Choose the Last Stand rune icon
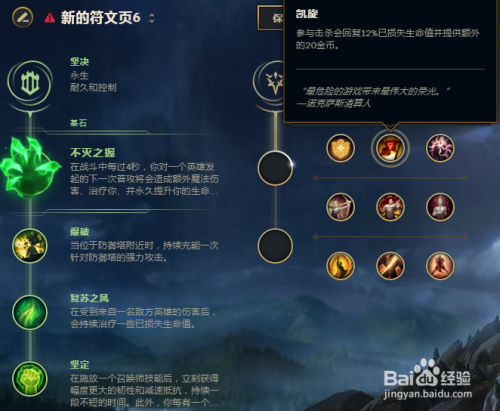 [440, 266]
